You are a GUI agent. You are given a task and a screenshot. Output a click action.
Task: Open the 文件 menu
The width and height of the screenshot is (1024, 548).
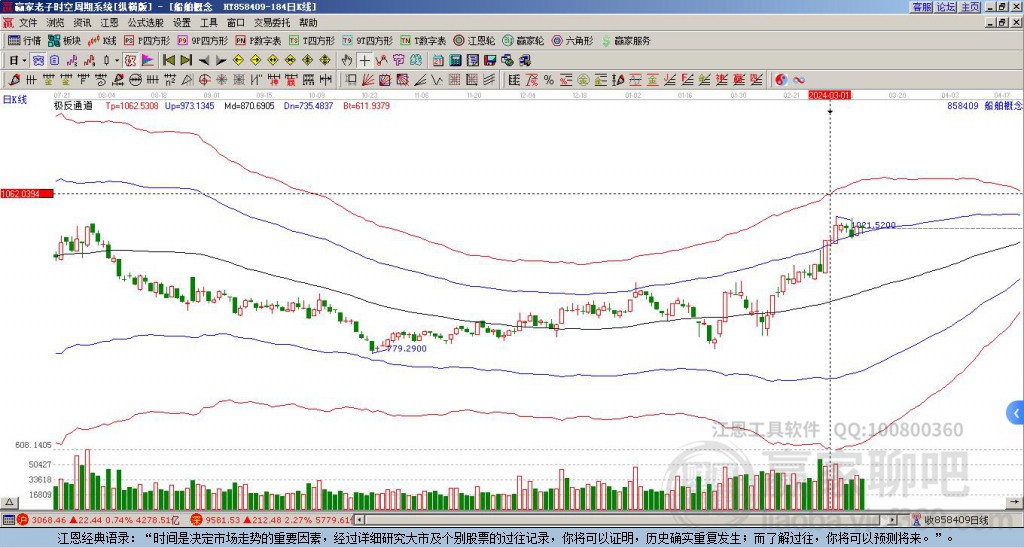[x=27, y=23]
